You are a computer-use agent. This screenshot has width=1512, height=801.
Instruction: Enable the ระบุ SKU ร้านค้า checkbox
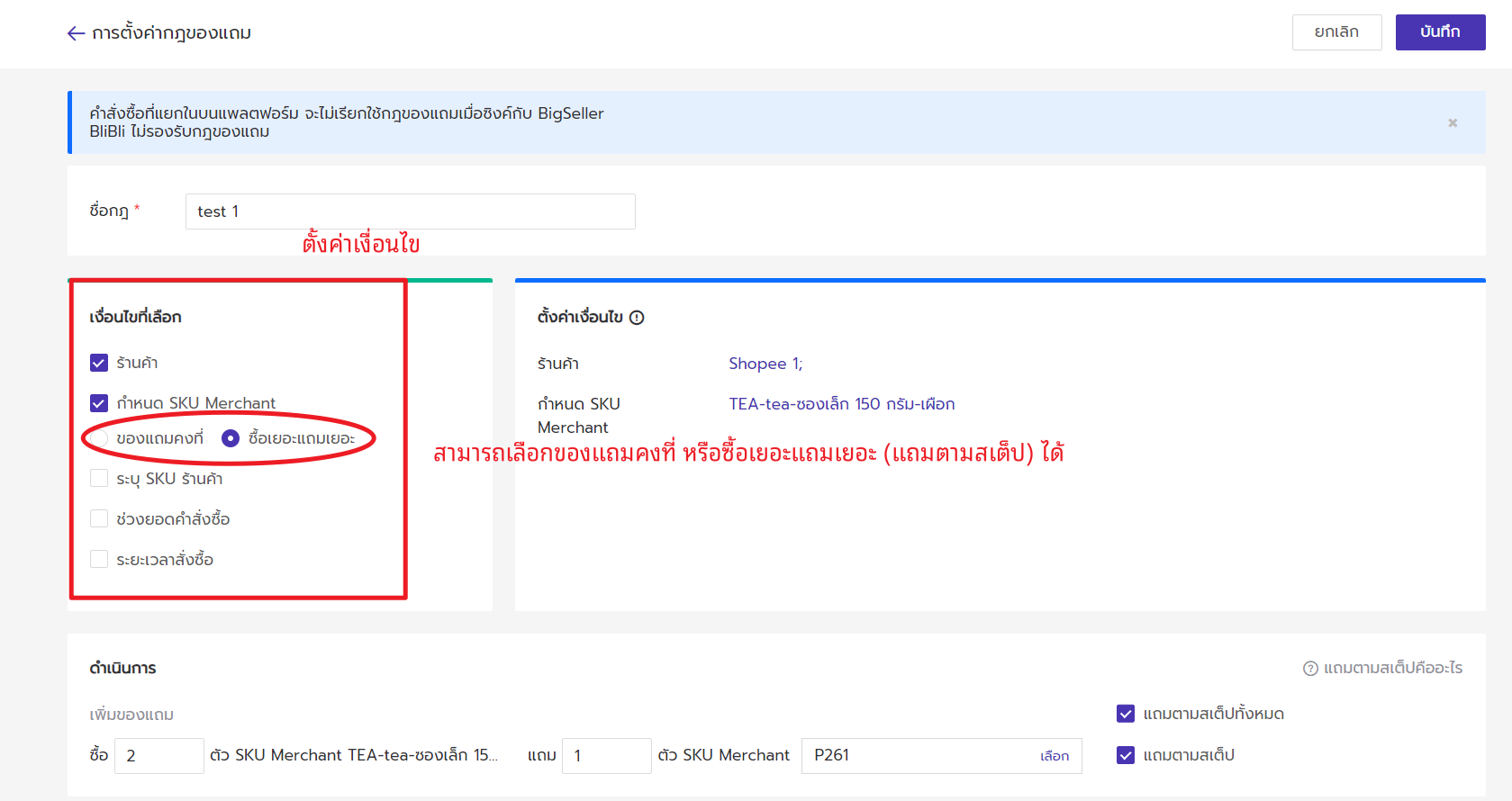[99, 479]
